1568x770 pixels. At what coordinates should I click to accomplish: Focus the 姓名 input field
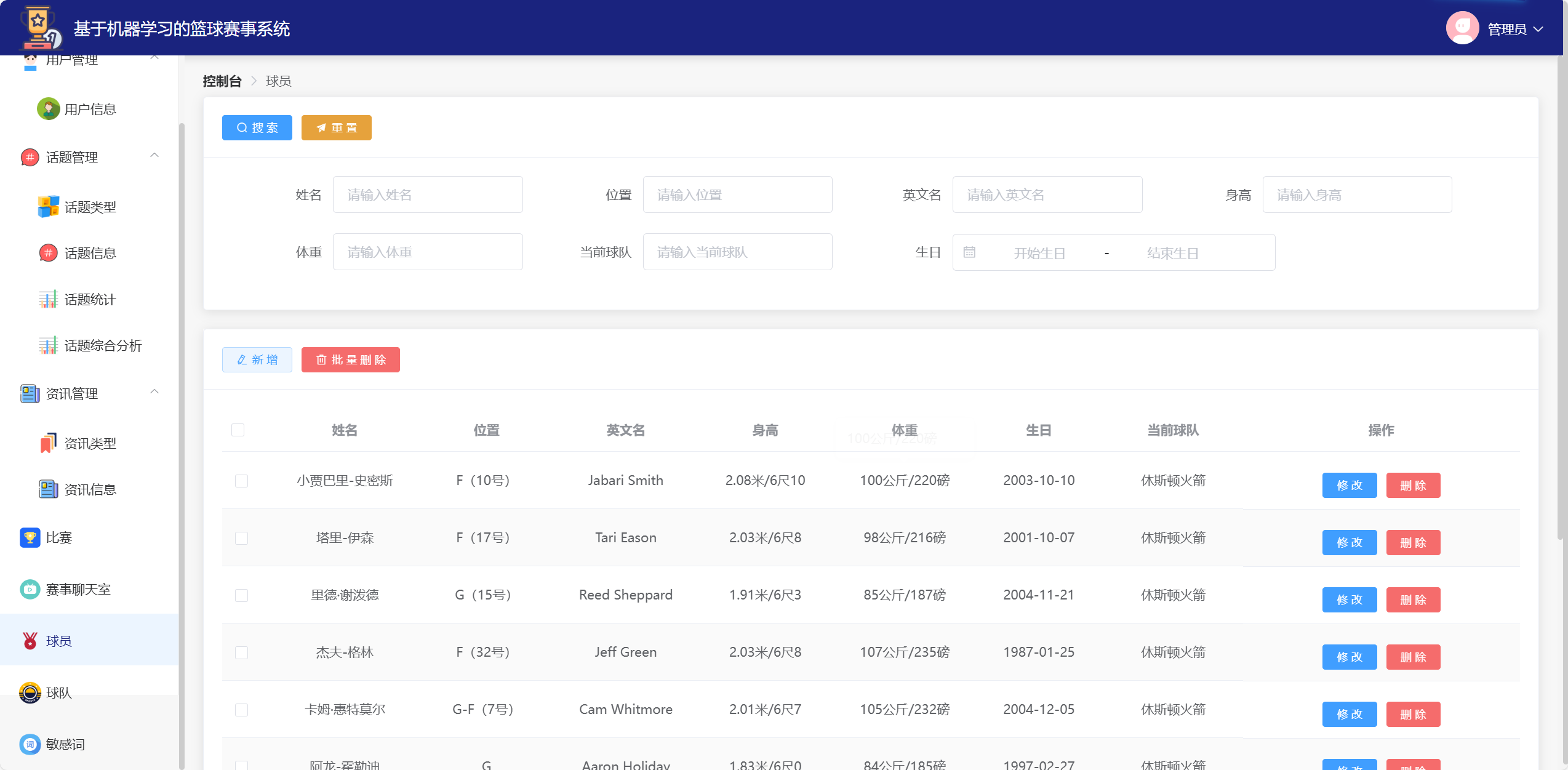click(428, 195)
